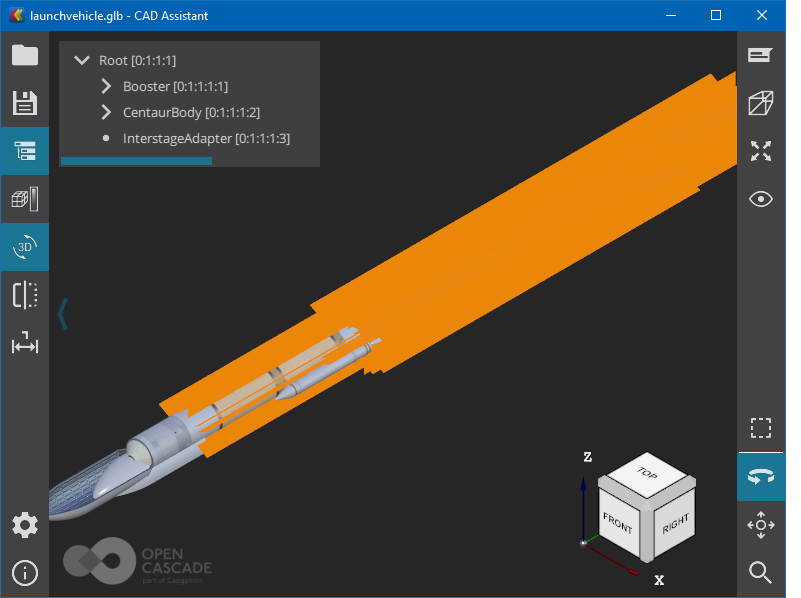Screen dimensions: 801x598
Task: Open the message log panel icon
Action: click(x=761, y=55)
